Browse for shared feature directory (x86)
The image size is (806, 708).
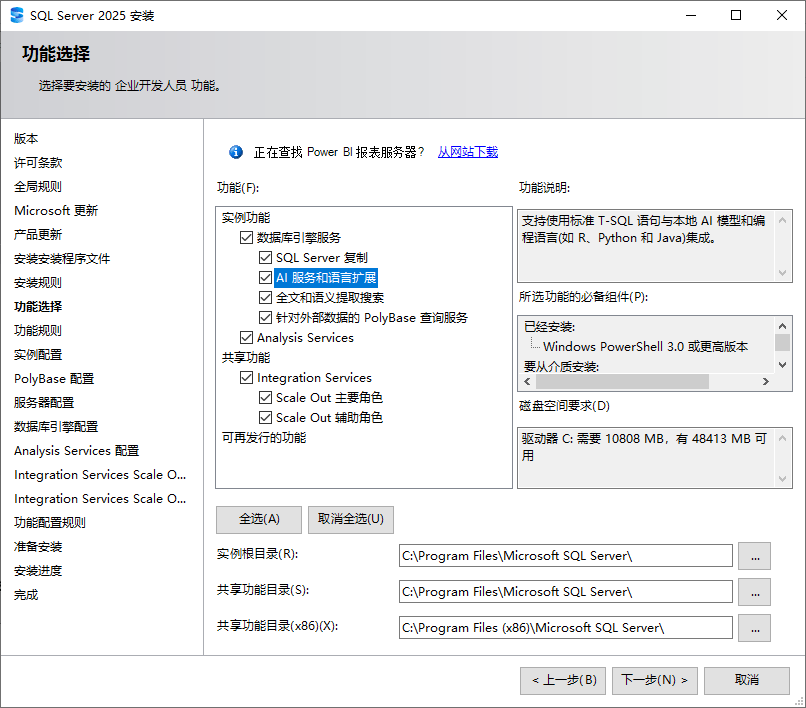[x=754, y=628]
